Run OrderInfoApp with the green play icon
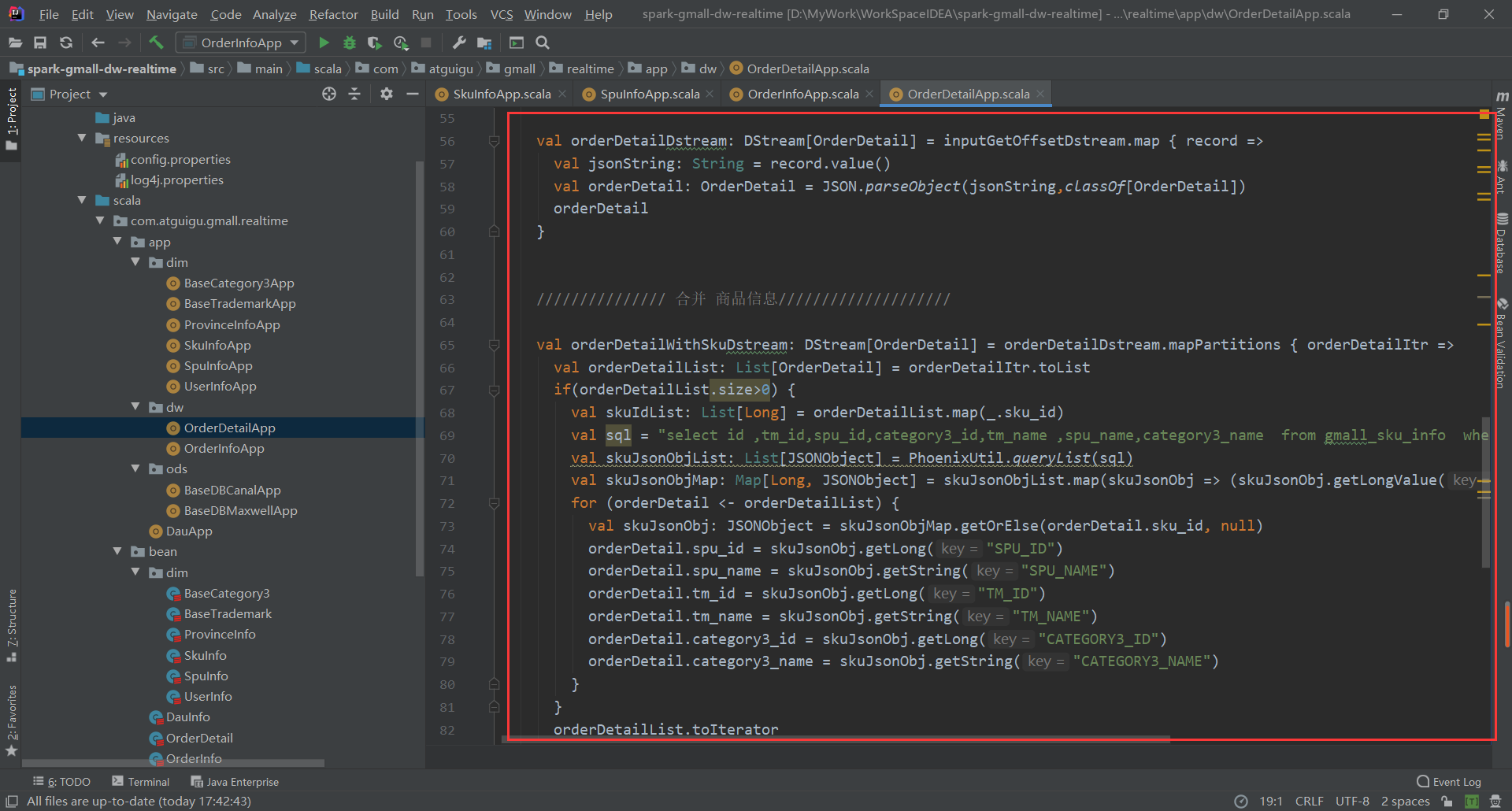 point(324,43)
